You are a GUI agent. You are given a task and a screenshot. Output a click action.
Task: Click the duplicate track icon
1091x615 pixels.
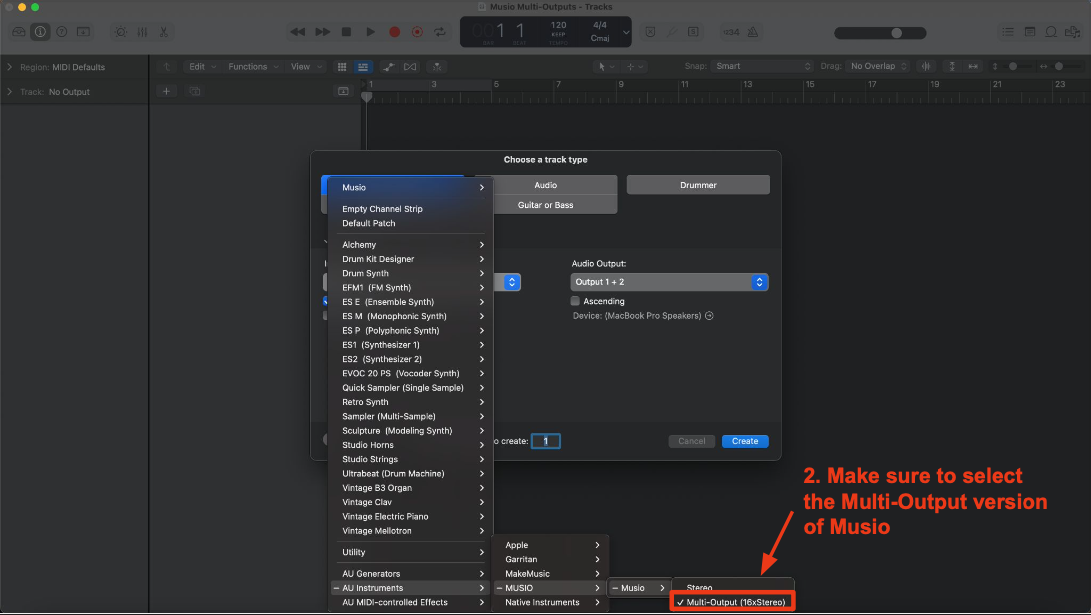[194, 91]
